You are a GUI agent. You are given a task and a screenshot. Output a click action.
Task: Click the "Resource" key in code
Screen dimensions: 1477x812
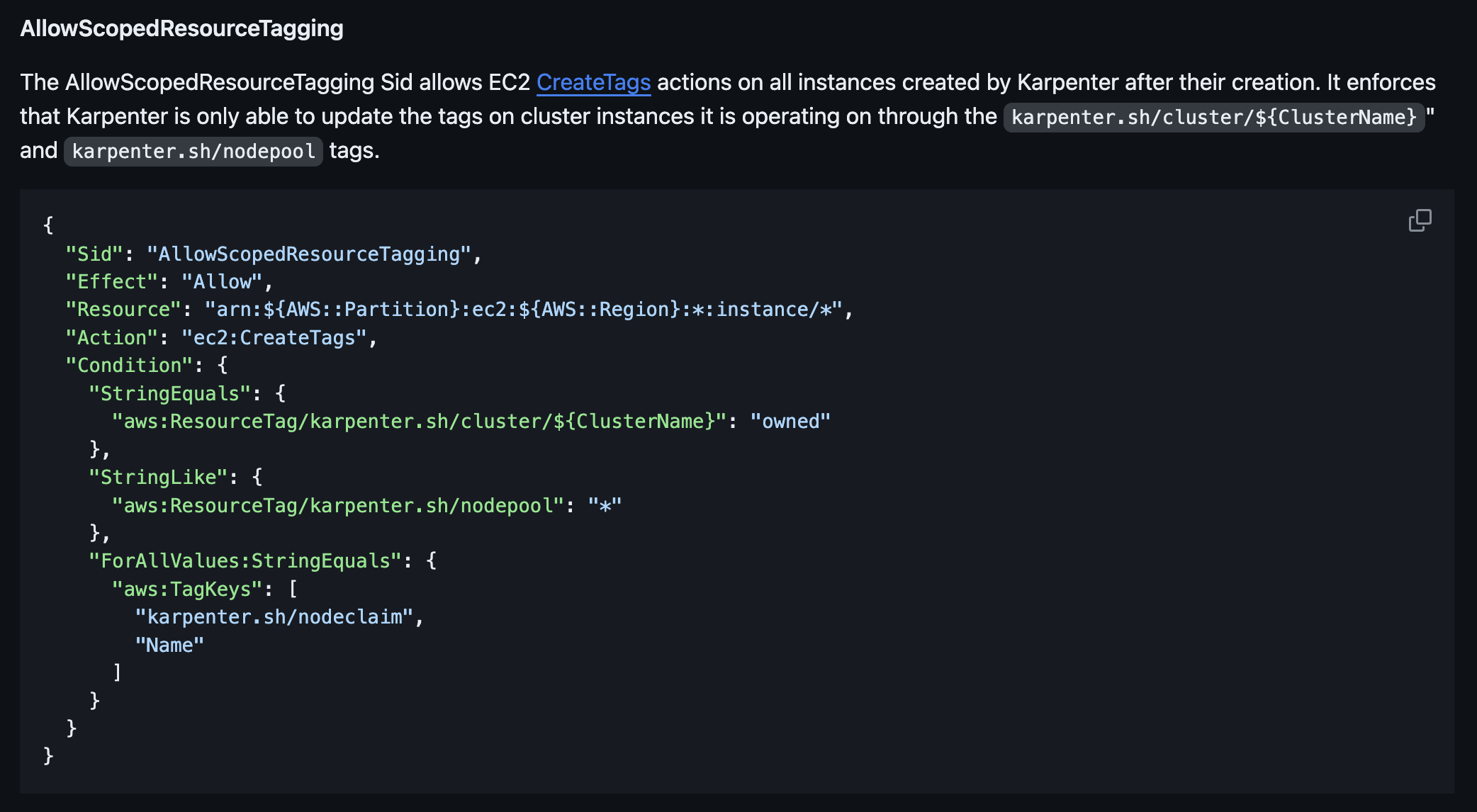(x=123, y=310)
